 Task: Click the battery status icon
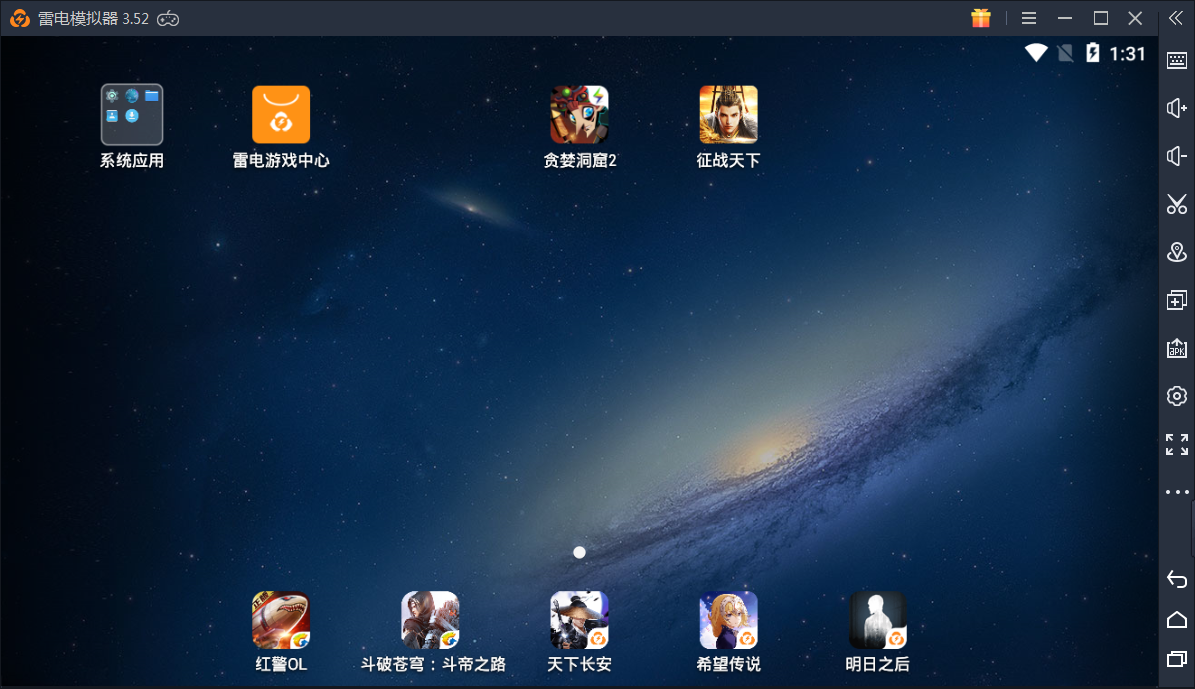coord(1092,53)
